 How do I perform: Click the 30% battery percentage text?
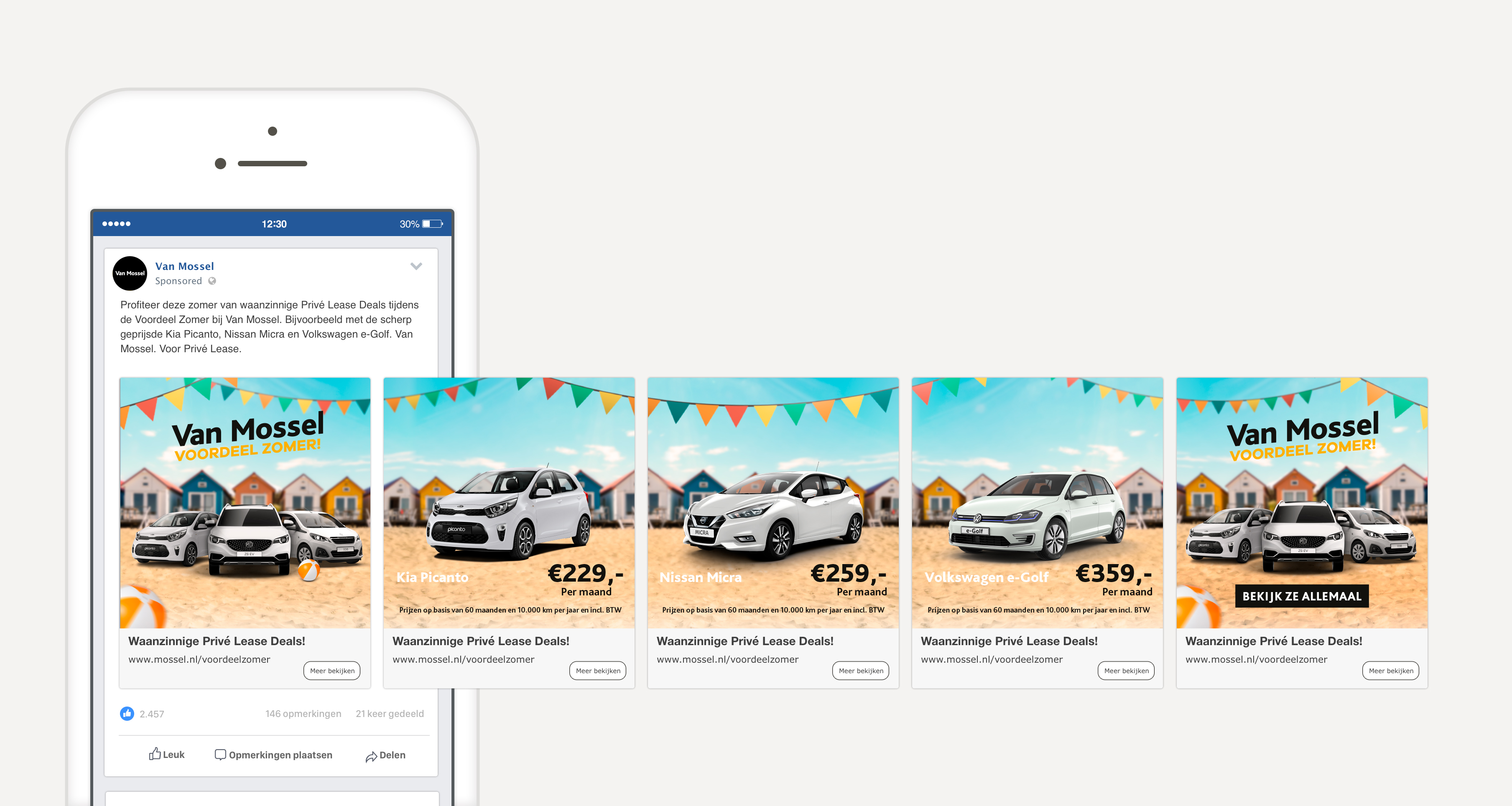[x=409, y=224]
